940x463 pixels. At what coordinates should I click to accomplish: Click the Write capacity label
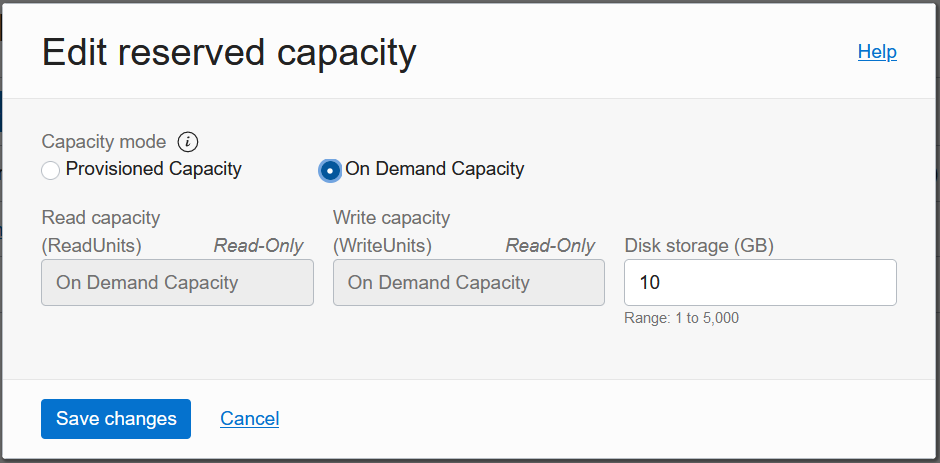click(x=392, y=218)
